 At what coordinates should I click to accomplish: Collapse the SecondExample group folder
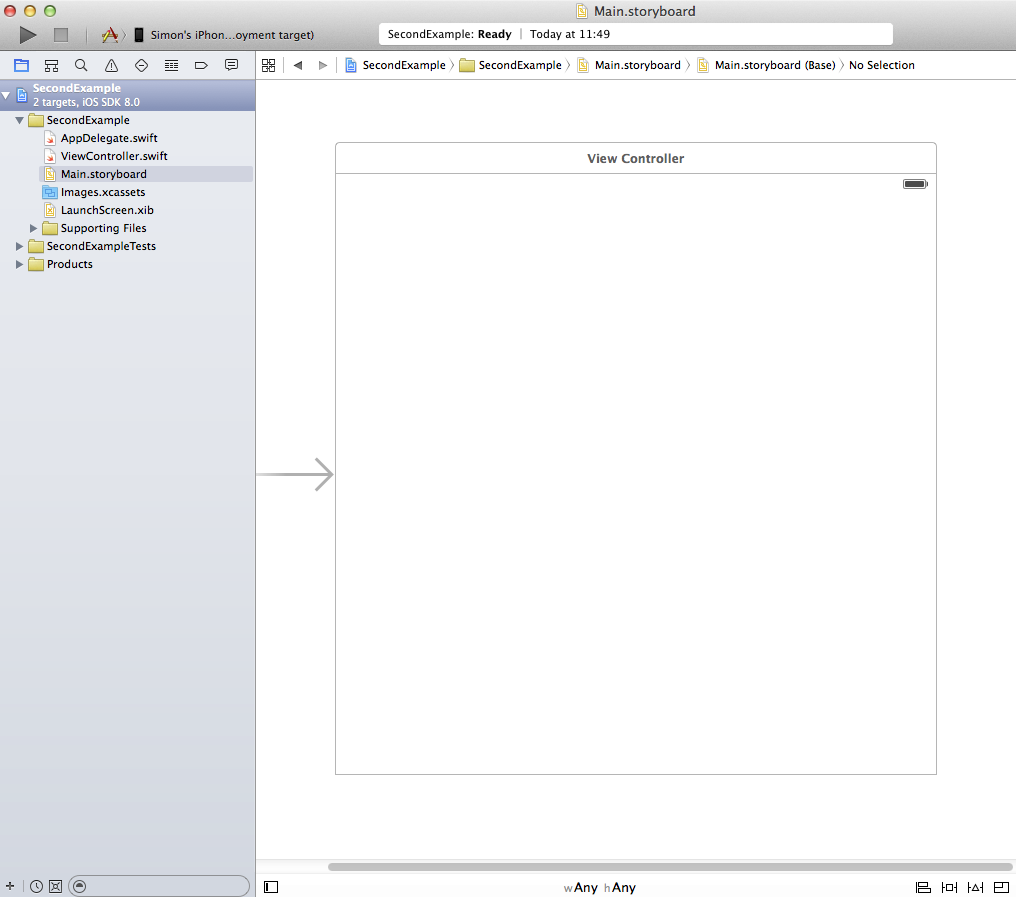19,121
